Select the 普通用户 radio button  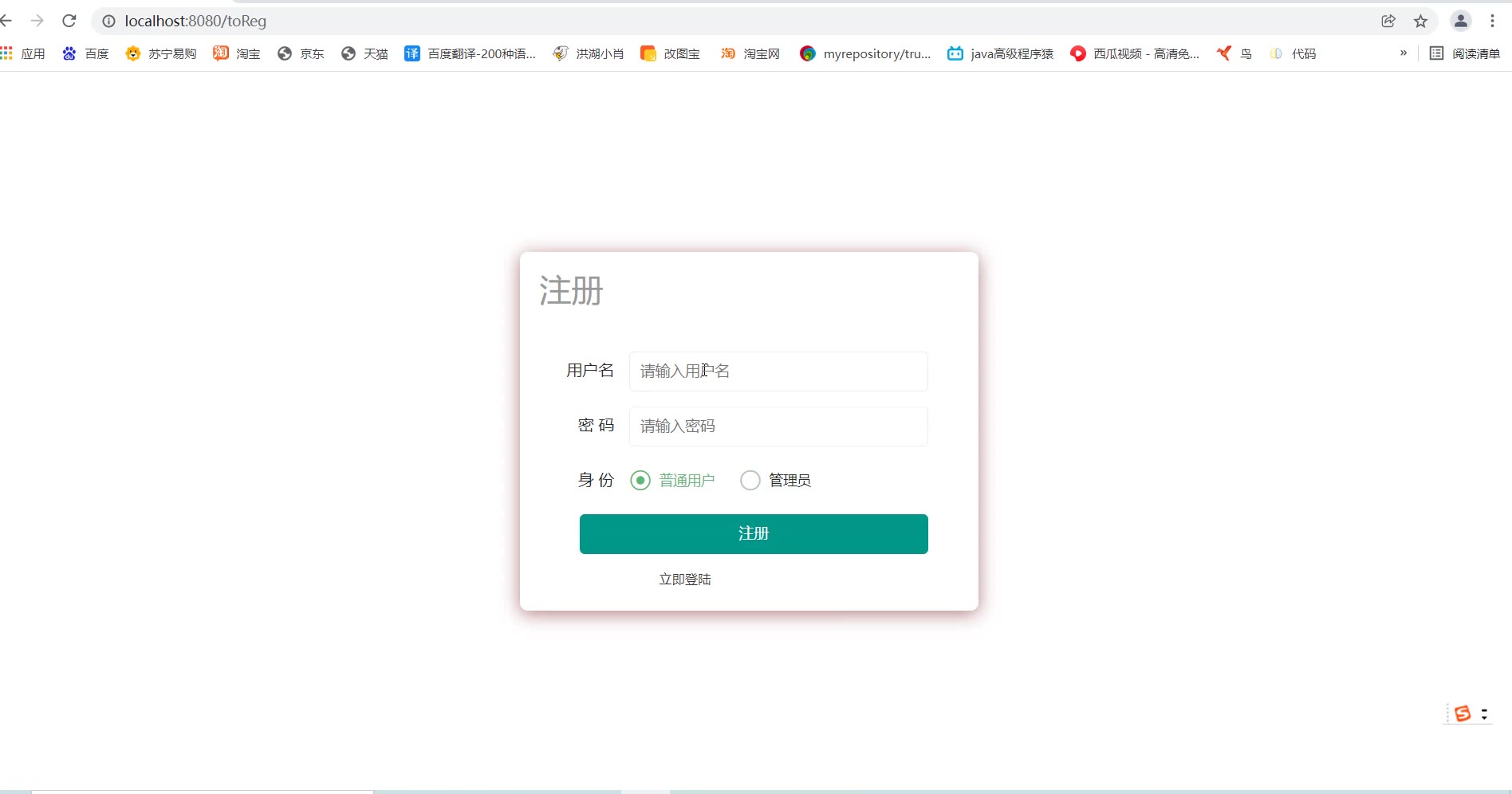pyautogui.click(x=640, y=480)
